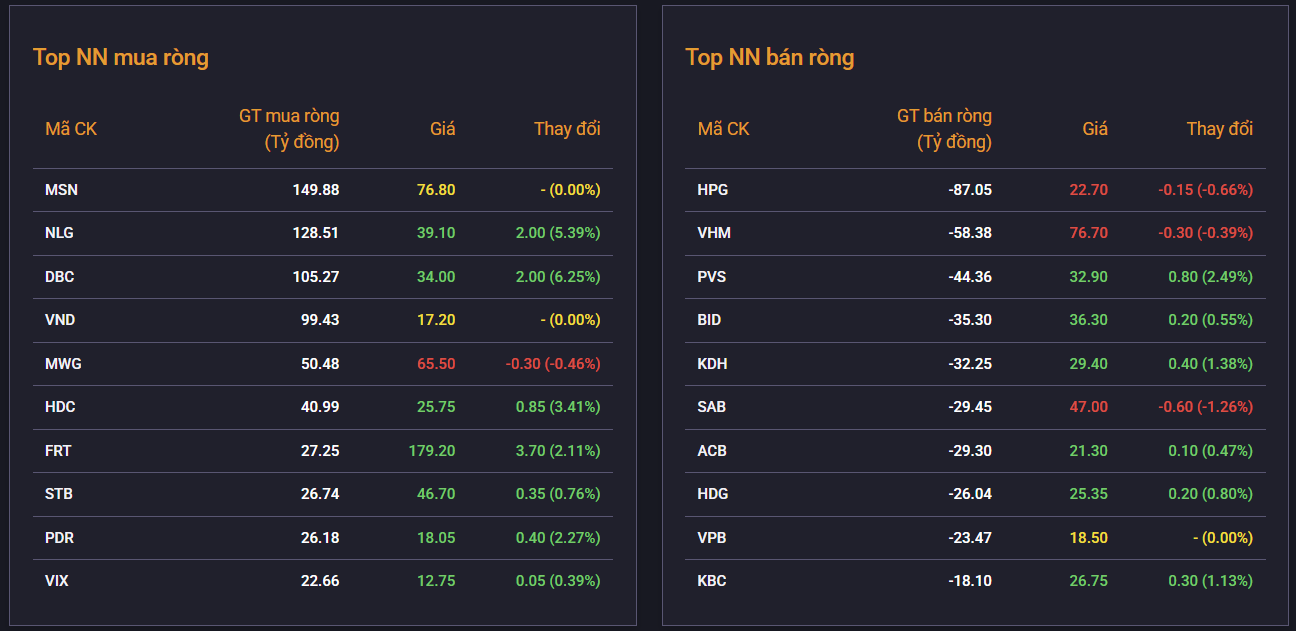
Task: Select the VND stock code
Action: [x=60, y=320]
